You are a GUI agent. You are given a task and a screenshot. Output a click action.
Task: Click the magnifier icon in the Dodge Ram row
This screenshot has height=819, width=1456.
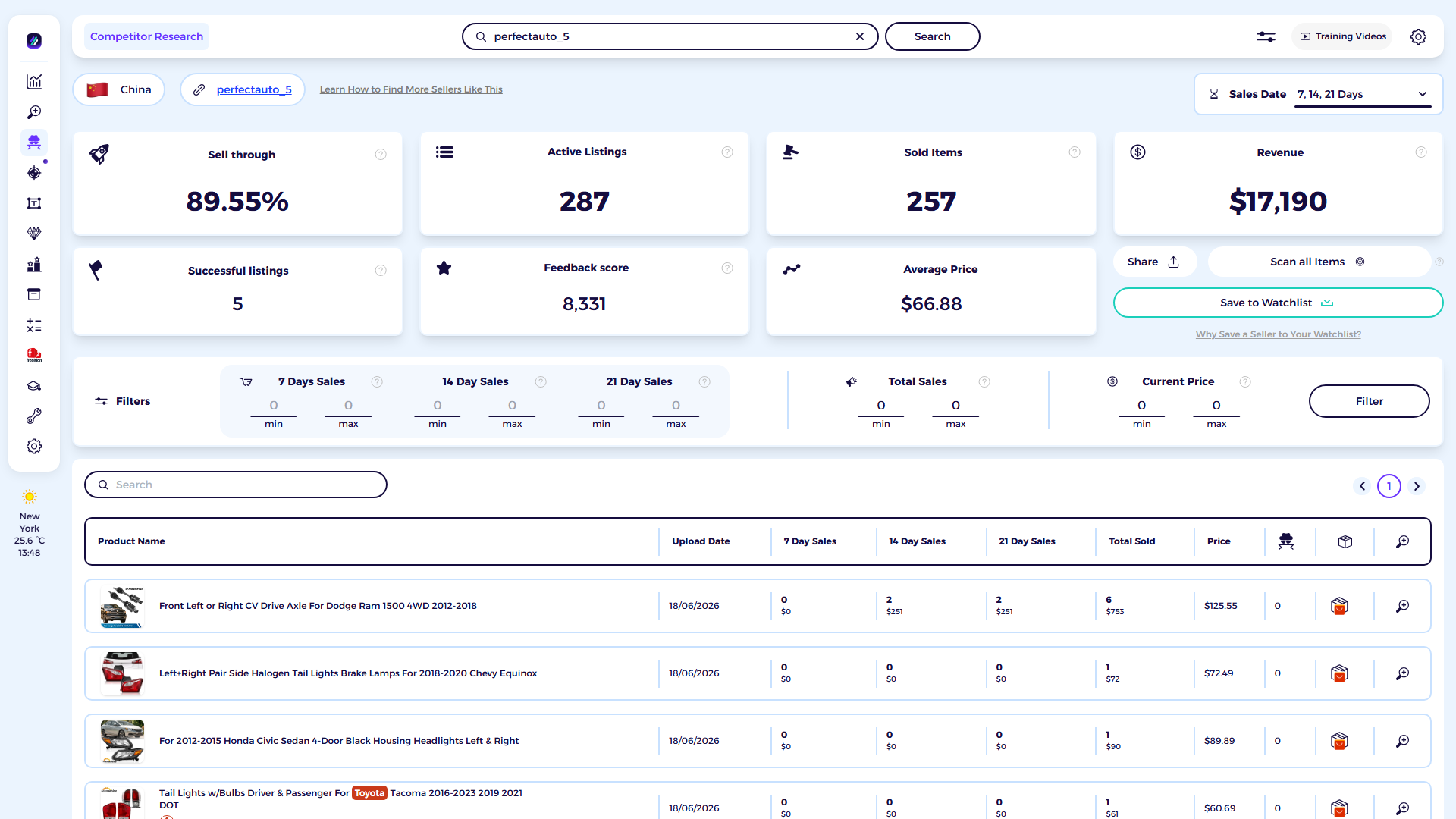point(1403,606)
